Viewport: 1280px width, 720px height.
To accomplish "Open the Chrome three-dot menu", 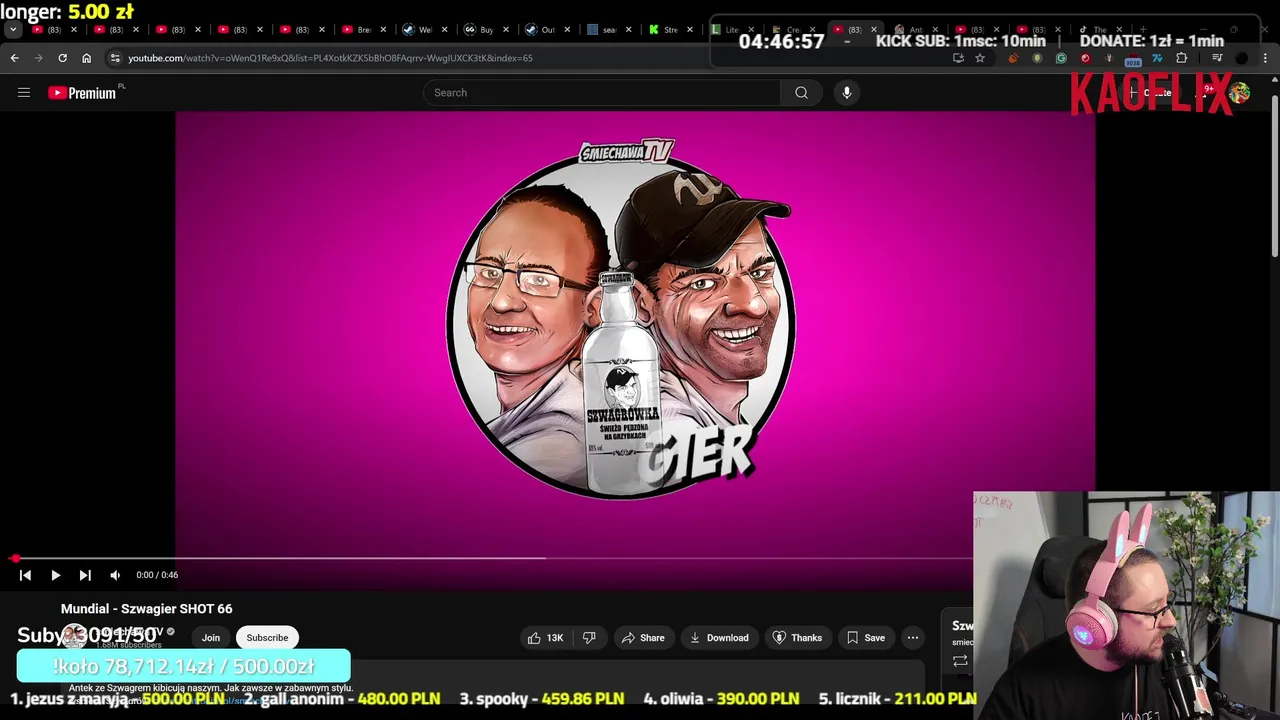I will [1265, 58].
